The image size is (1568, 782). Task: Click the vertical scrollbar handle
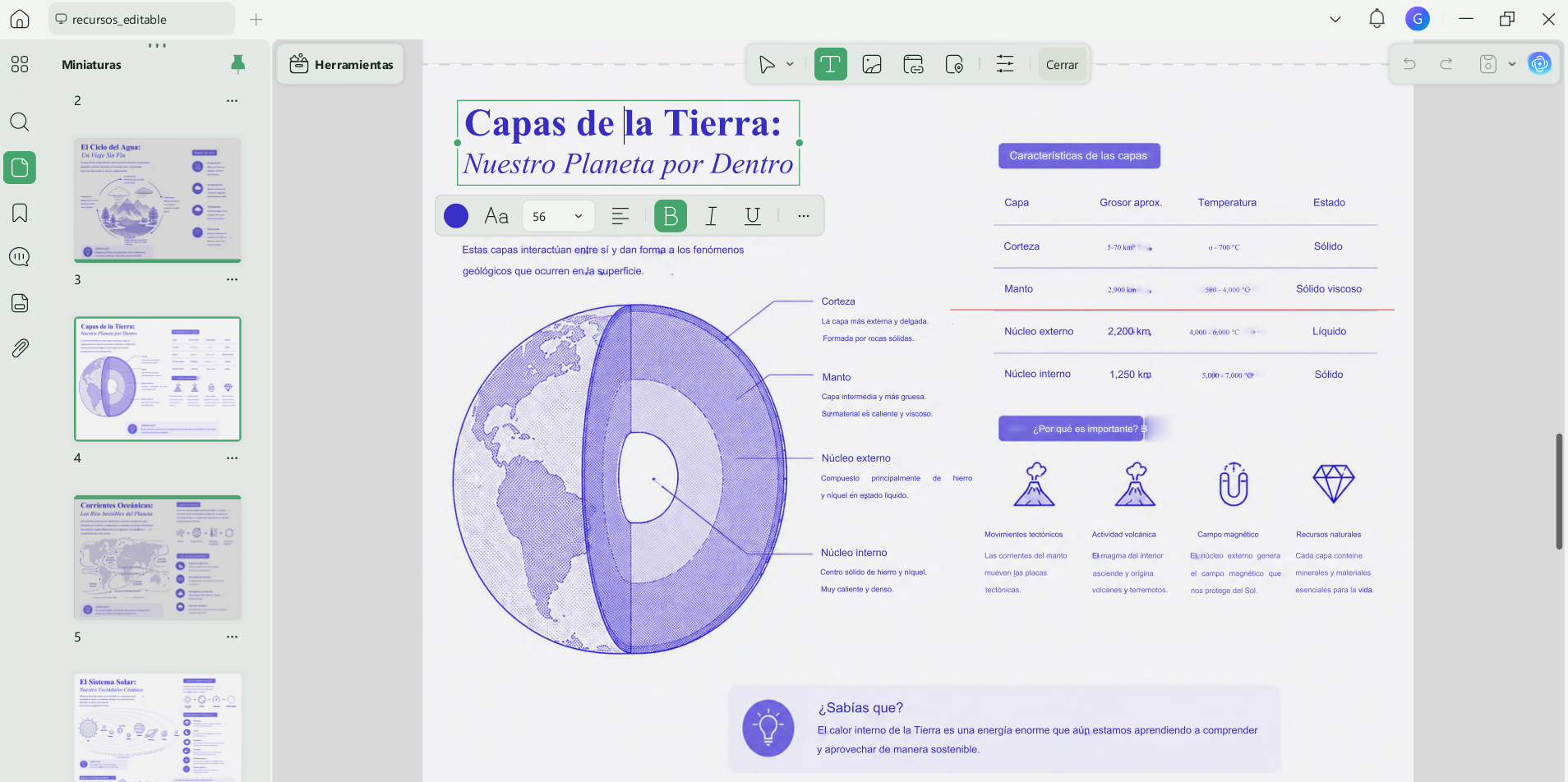[1558, 491]
